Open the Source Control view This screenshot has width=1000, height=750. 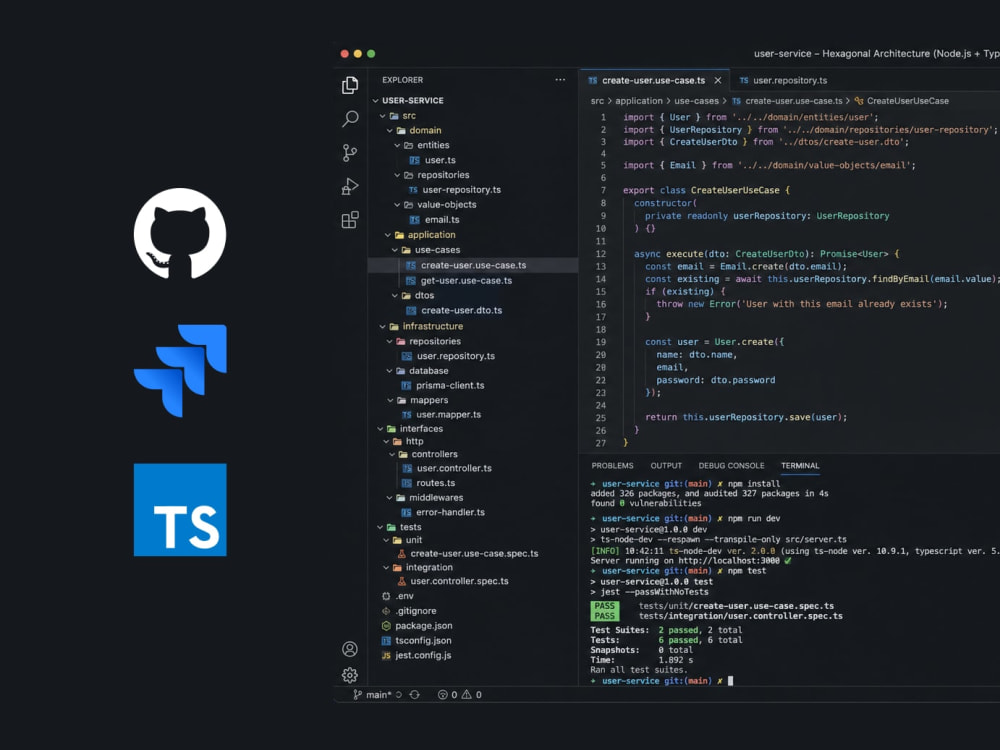point(349,152)
